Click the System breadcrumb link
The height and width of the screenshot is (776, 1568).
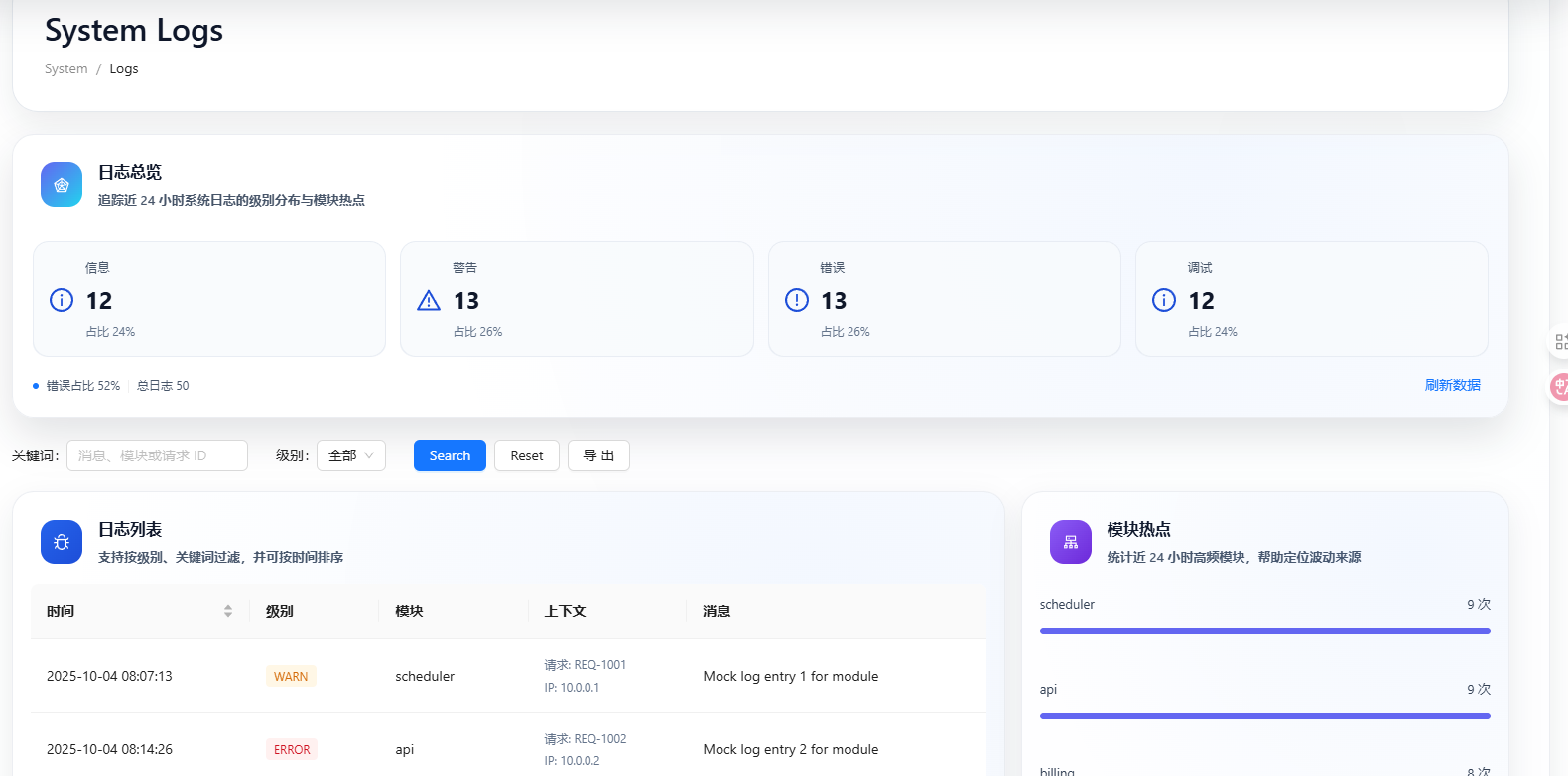pos(66,68)
